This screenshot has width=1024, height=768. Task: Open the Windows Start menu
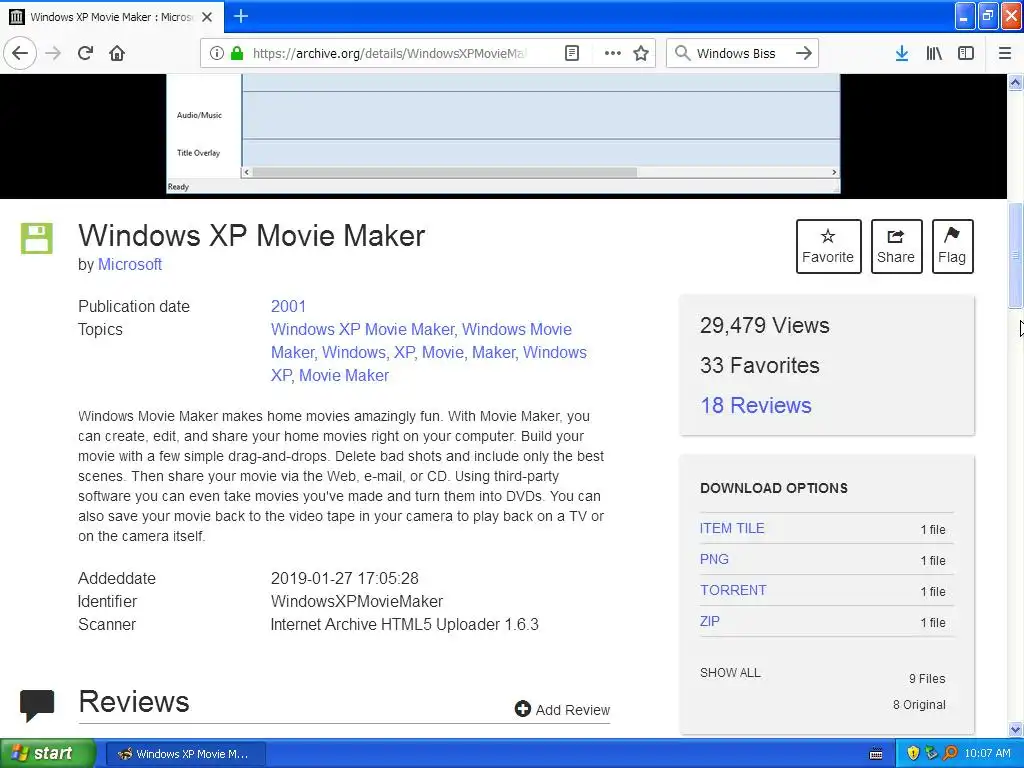47,753
